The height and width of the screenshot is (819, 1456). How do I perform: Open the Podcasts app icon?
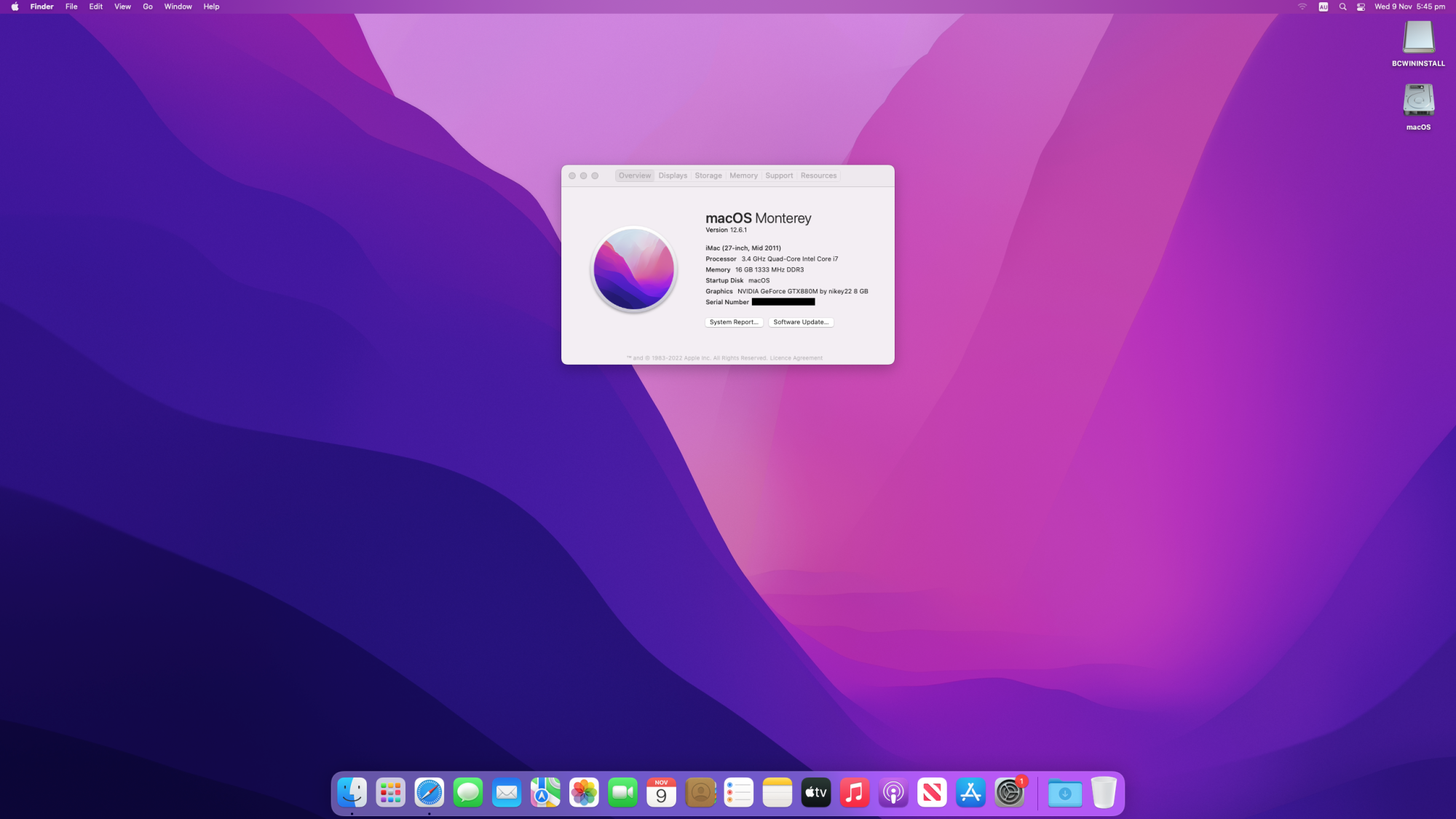(893, 793)
